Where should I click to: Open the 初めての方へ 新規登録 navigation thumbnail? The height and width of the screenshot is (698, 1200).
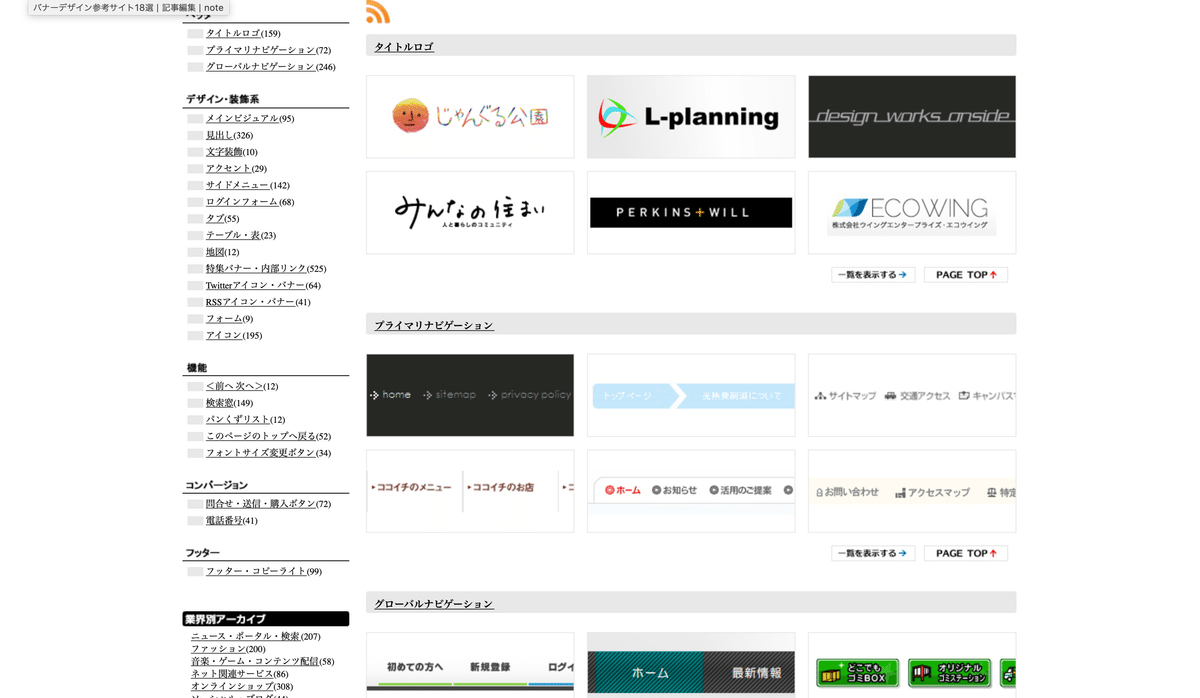click(x=470, y=664)
